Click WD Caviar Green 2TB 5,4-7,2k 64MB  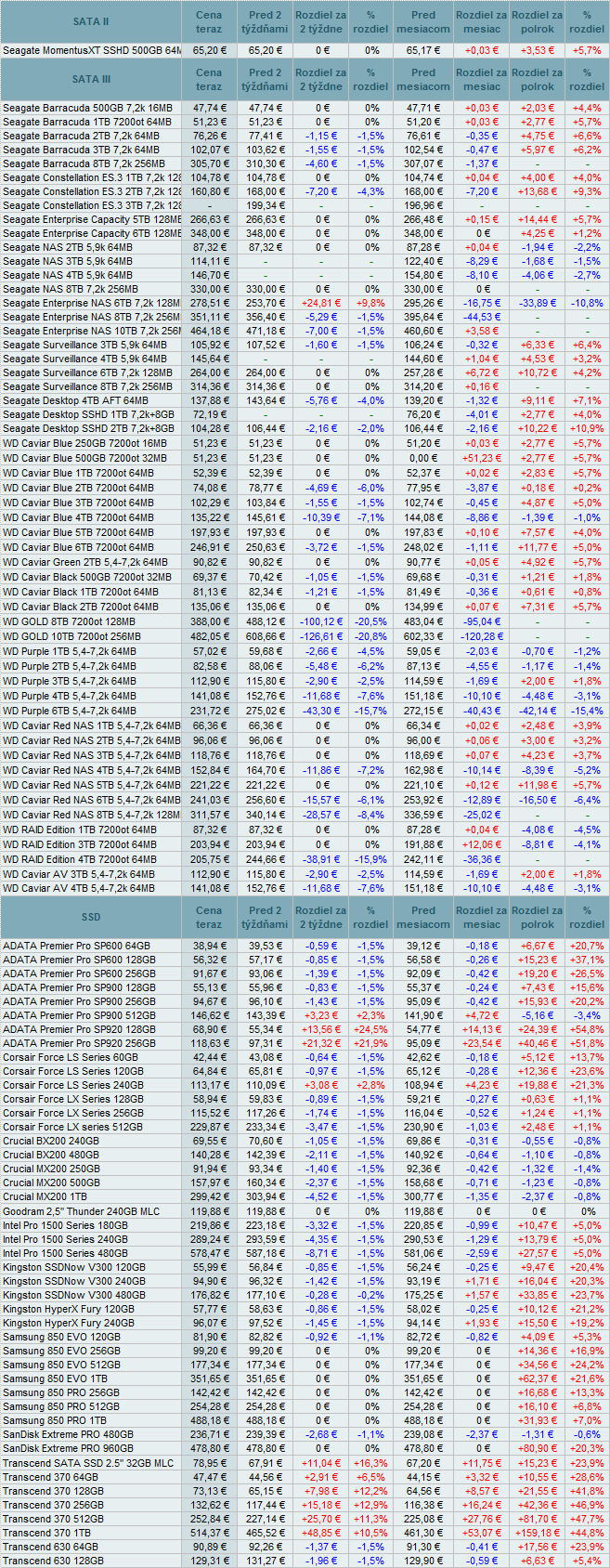(85, 562)
